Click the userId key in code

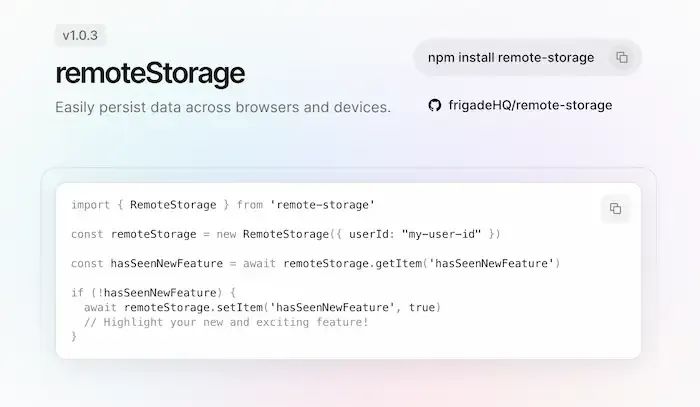tap(369, 234)
